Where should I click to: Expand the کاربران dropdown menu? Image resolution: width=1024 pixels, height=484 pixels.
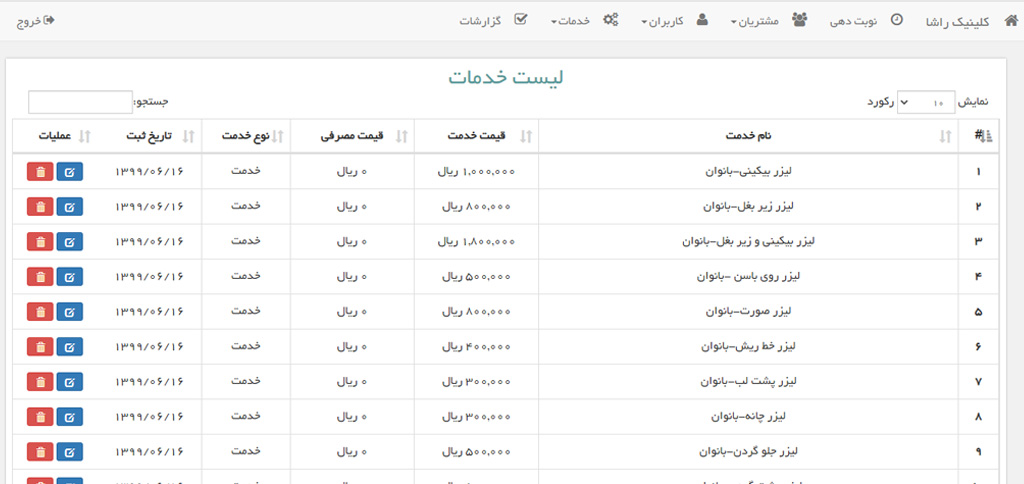click(662, 21)
